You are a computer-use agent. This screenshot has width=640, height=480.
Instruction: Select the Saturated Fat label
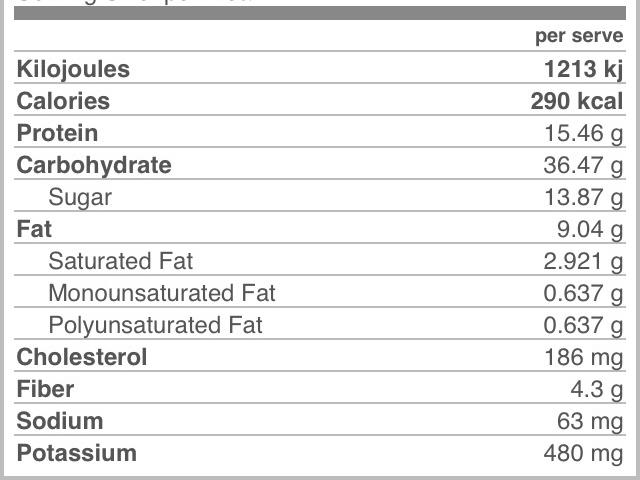[120, 261]
